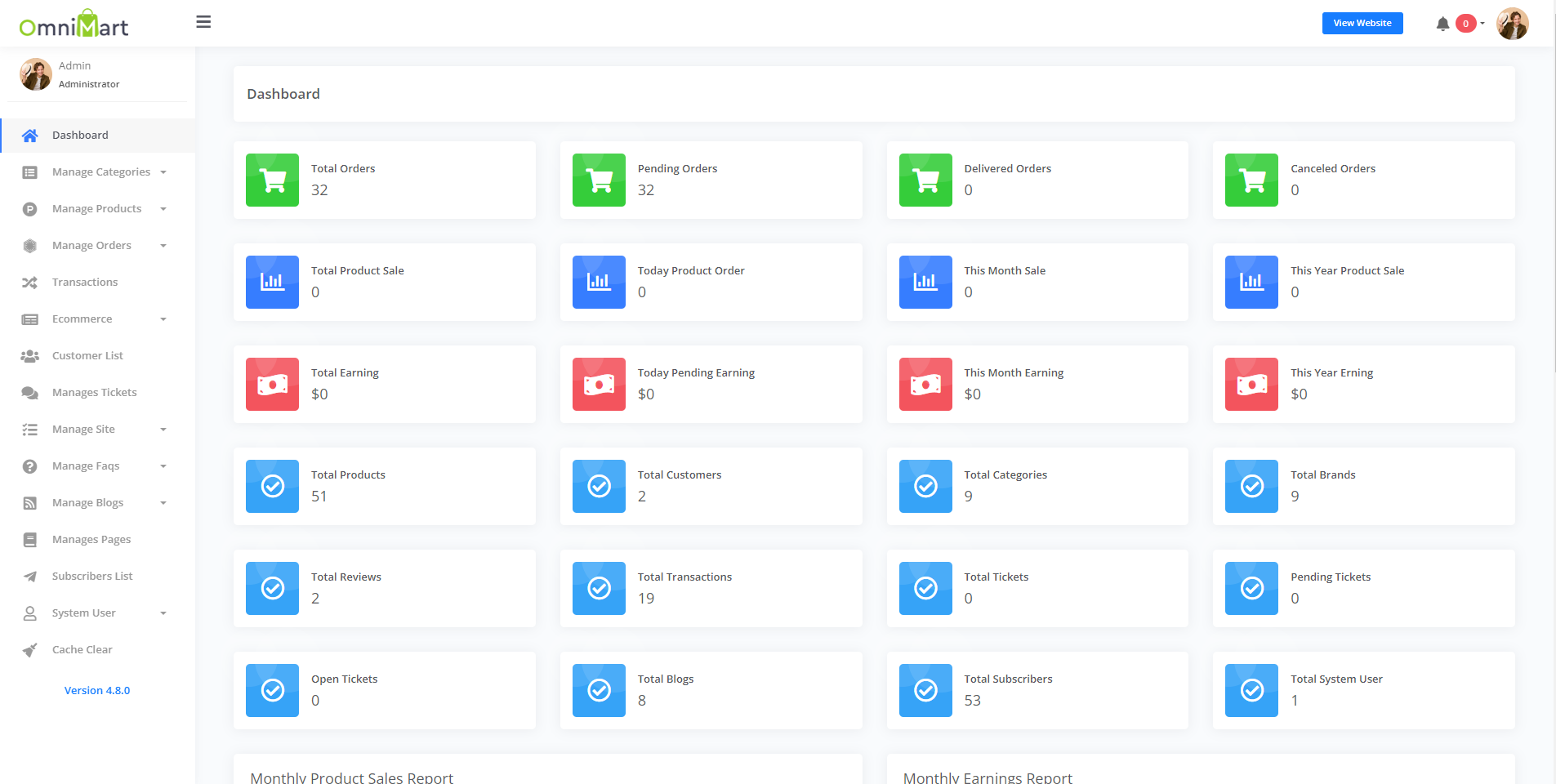
Task: Click the Manages Tickets chat icon
Action: click(x=30, y=393)
